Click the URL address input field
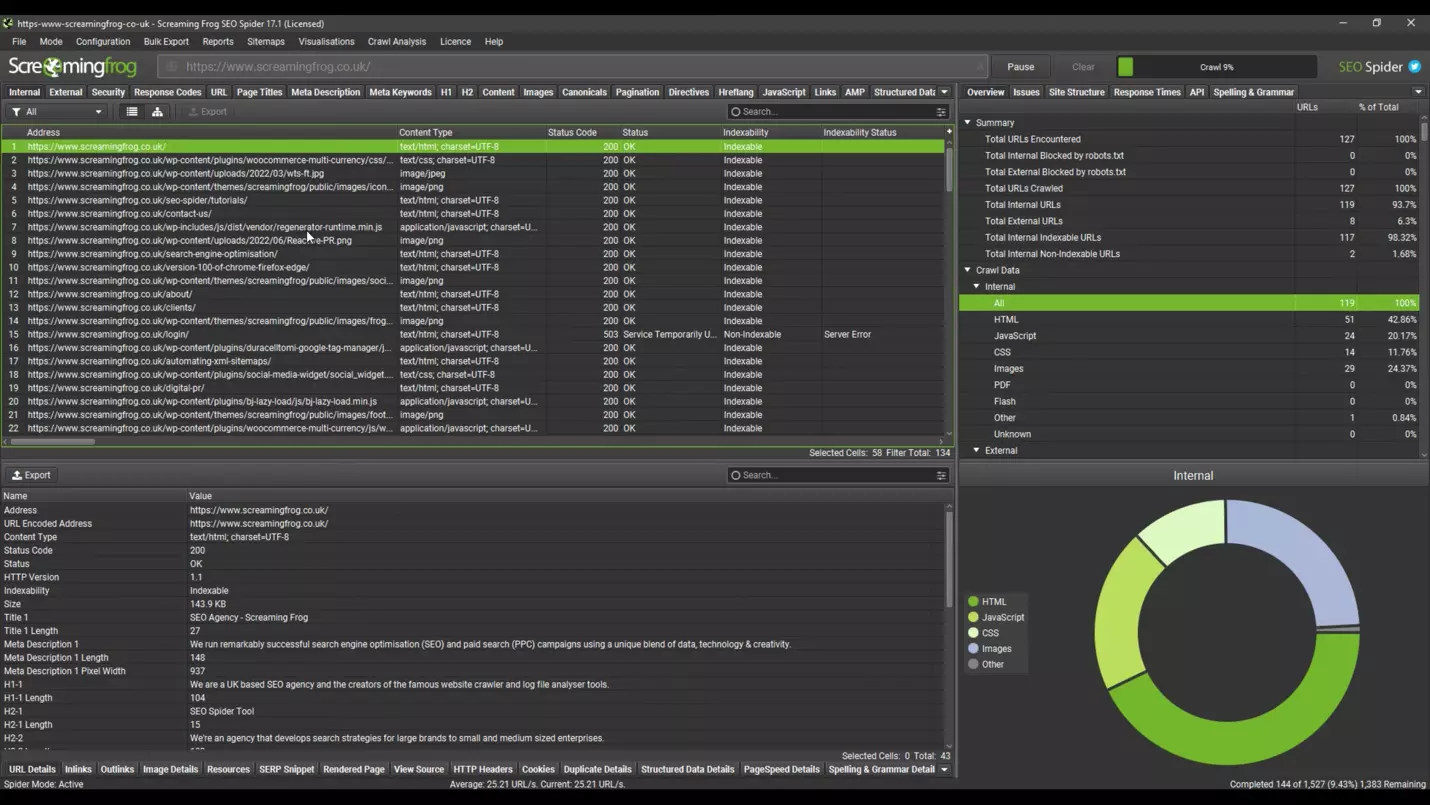Screen dimensions: 1430x805 pyautogui.click(x=570, y=67)
